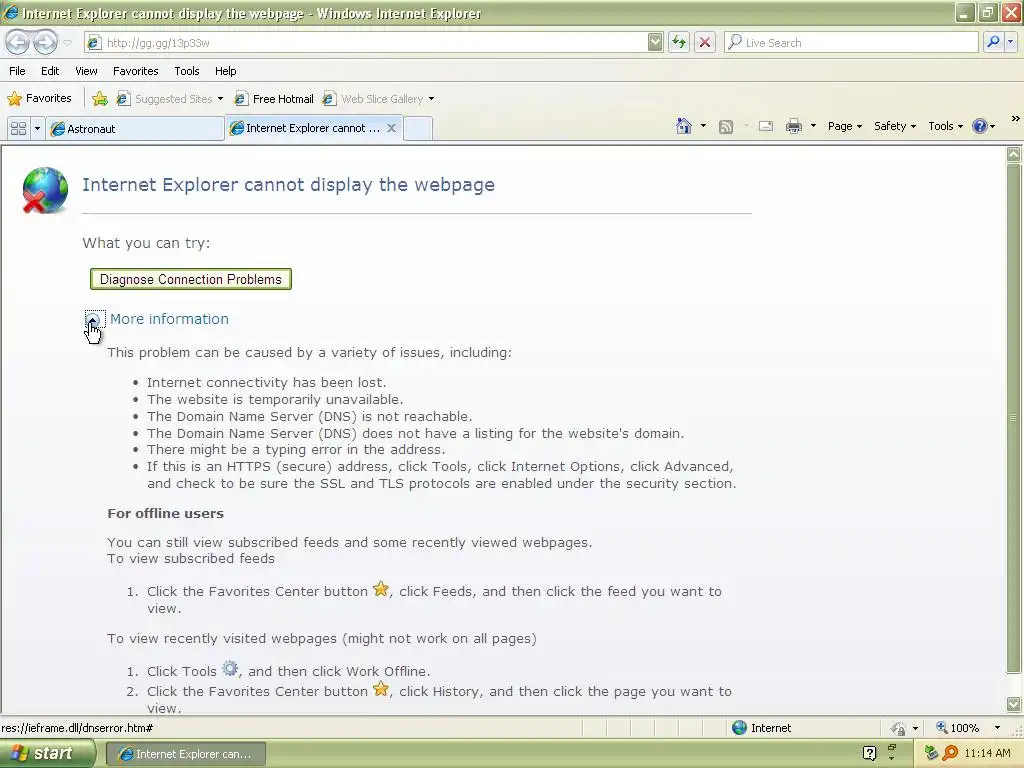Screen dimensions: 1024x768
Task: Click the tray search magnifier icon
Action: [950, 754]
